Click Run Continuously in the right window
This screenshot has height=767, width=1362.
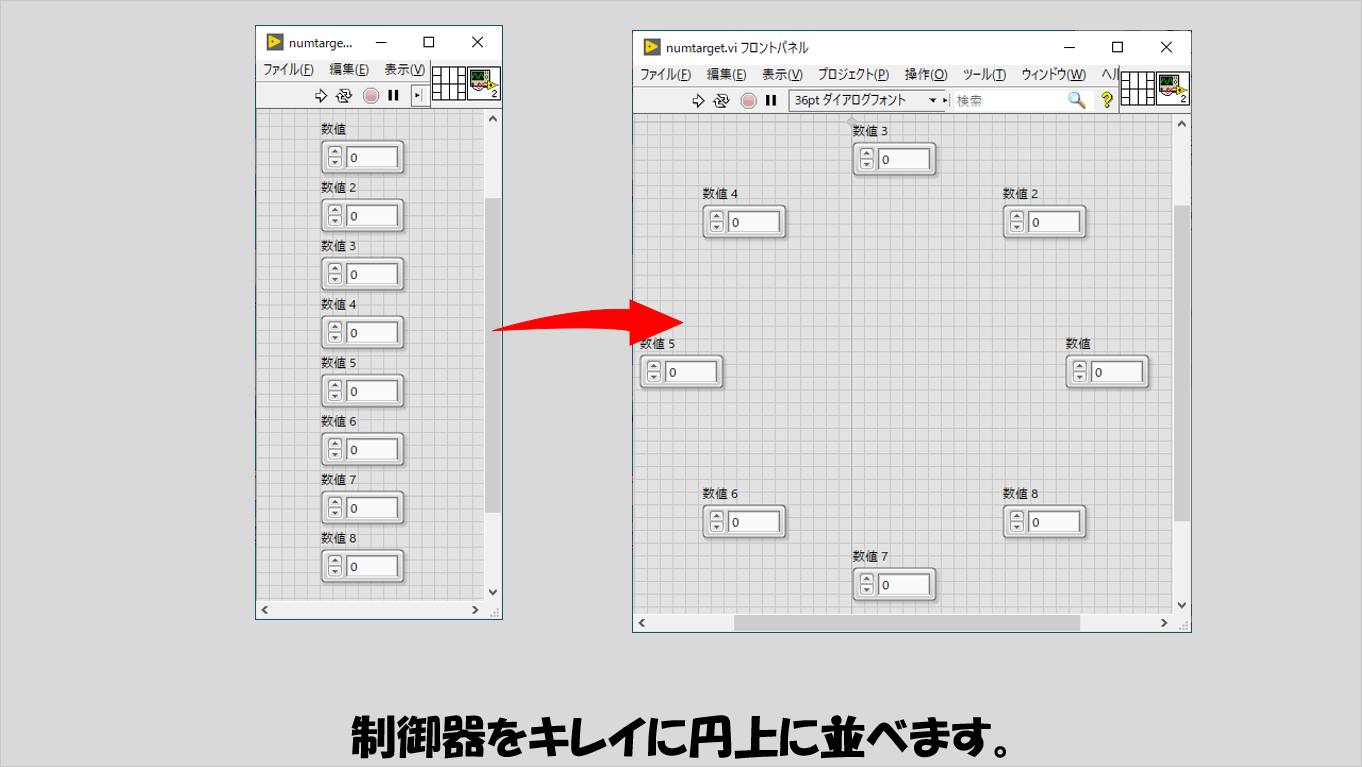(x=721, y=100)
